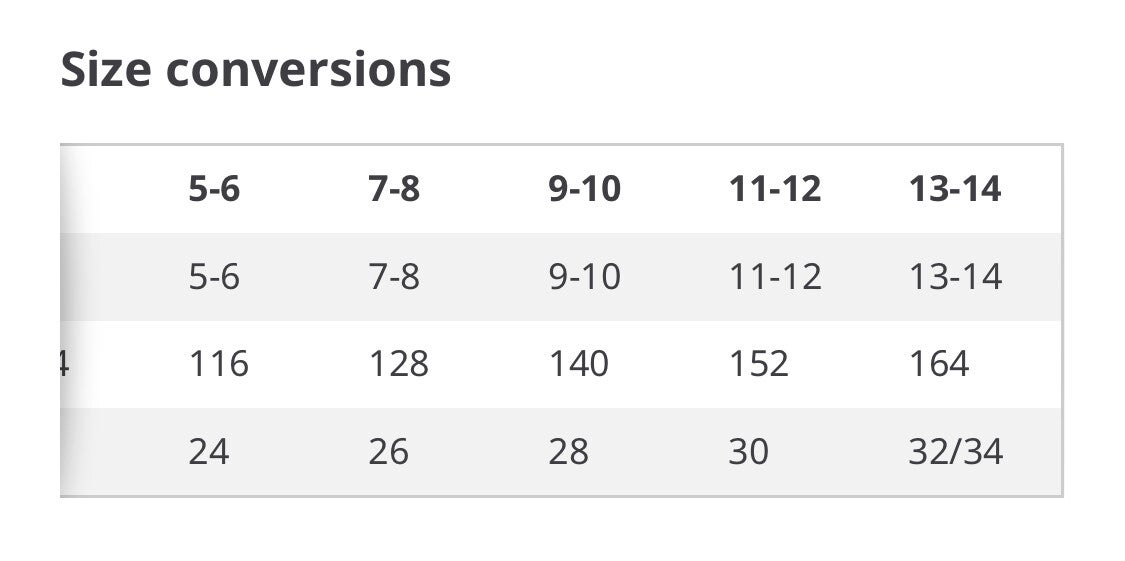Click the "Size conversions" heading
Viewport: 1125px width, 561px height.
pyautogui.click(x=256, y=70)
